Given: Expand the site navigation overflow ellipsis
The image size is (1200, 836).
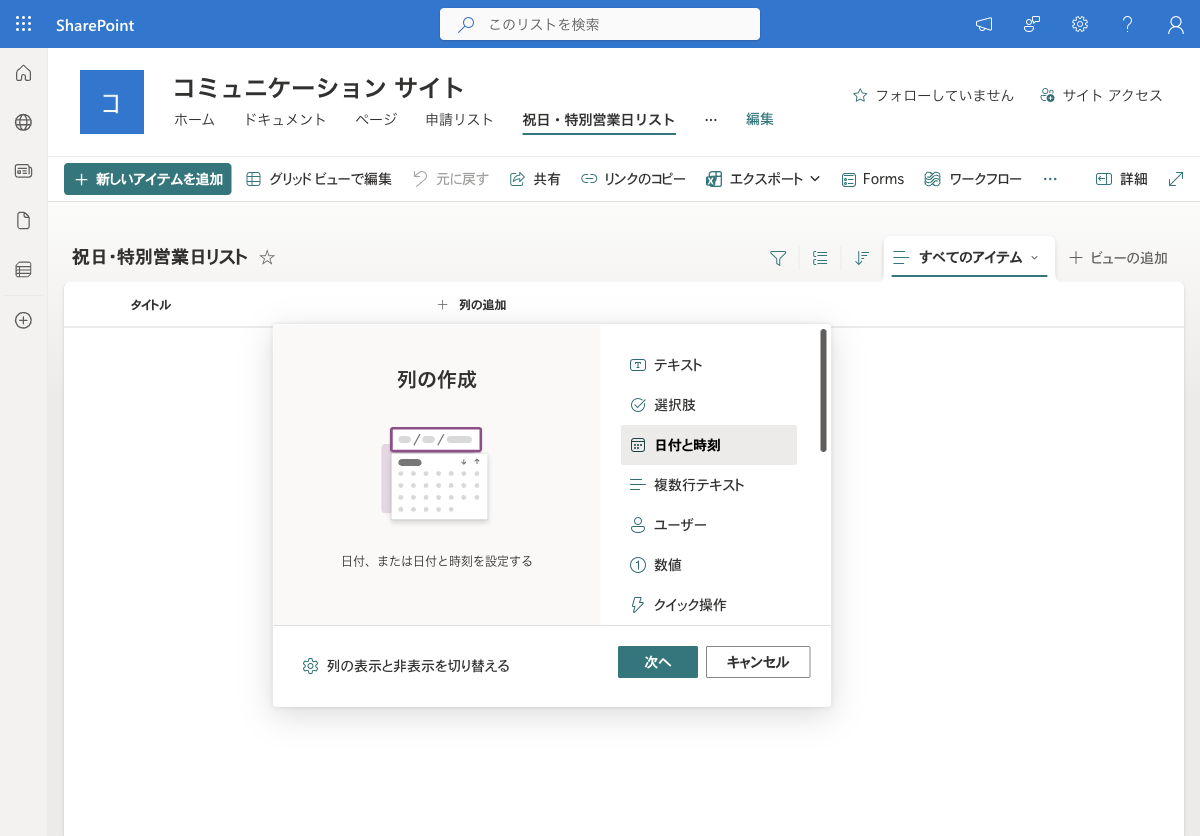Looking at the screenshot, I should pos(711,119).
